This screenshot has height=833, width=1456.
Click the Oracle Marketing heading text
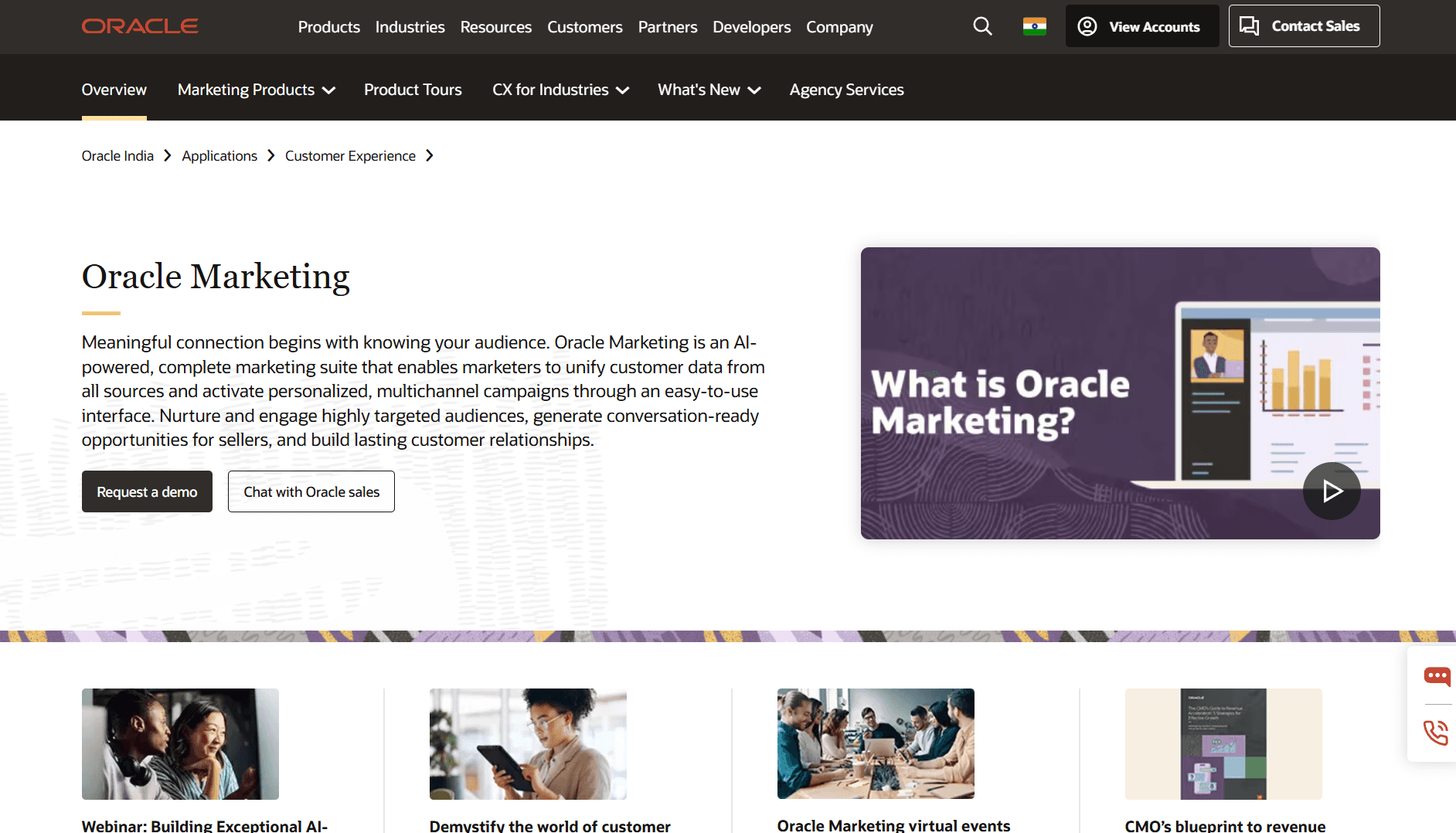pyautogui.click(x=216, y=277)
